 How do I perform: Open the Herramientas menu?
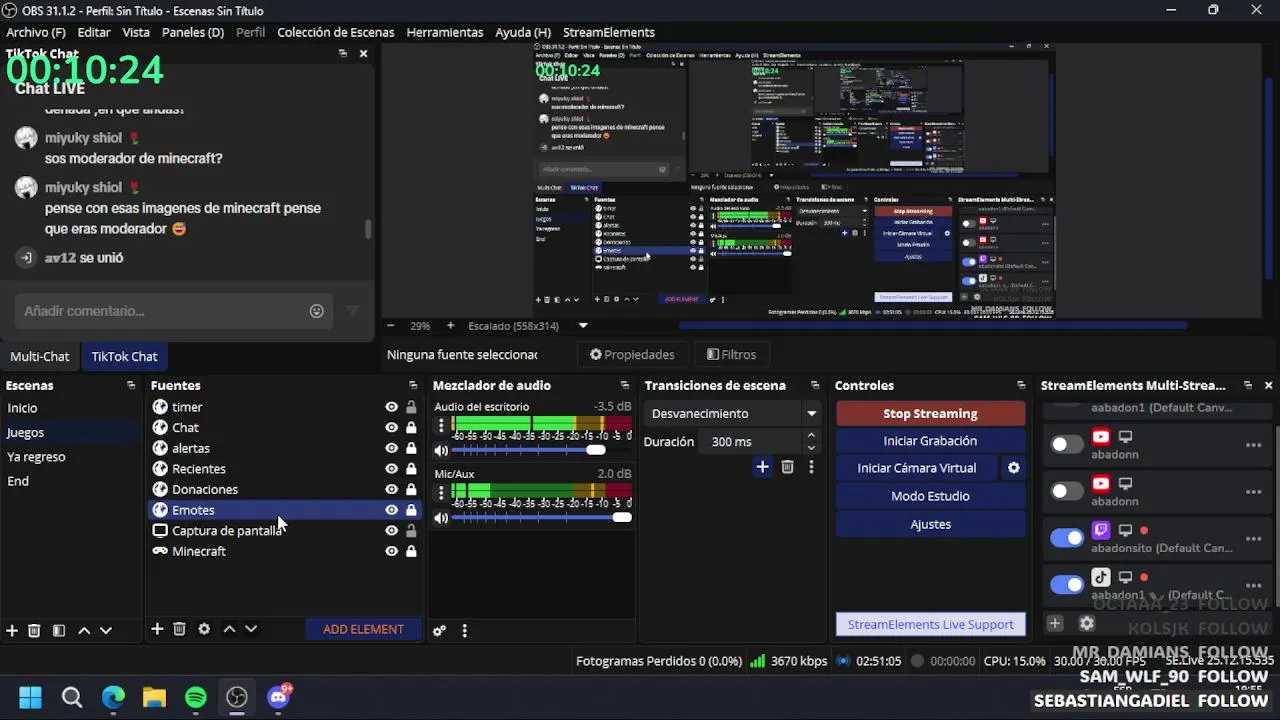pos(445,32)
